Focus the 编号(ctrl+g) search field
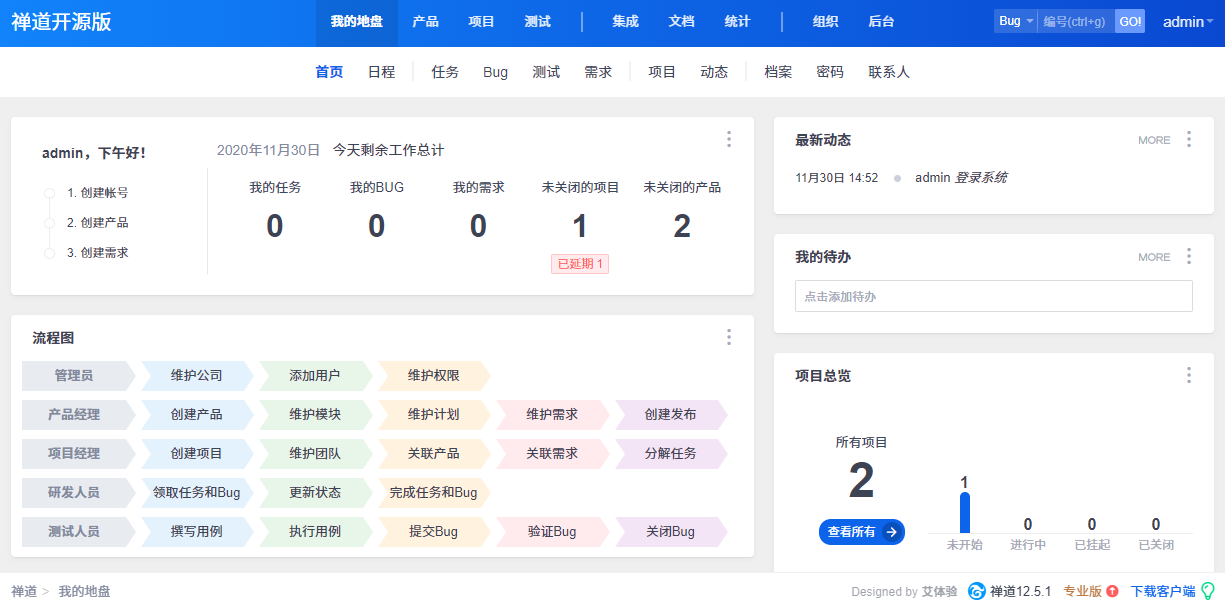This screenshot has height=607, width=1225. click(x=1076, y=21)
